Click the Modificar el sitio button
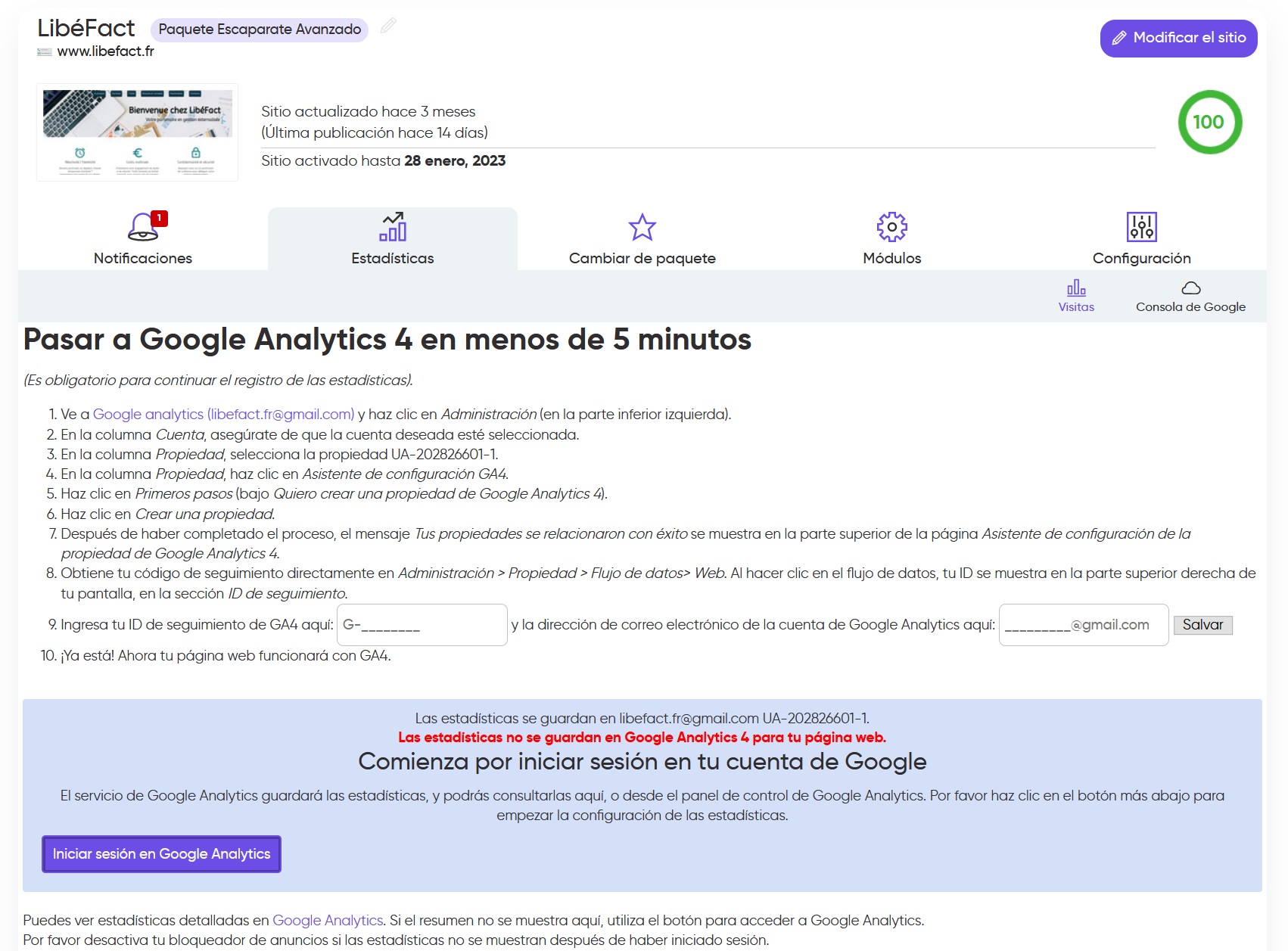This screenshot has width=1288, height=951. [1178, 38]
